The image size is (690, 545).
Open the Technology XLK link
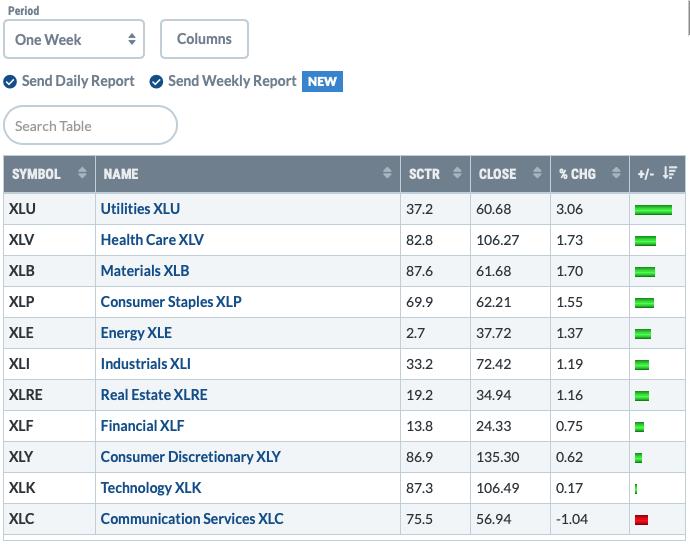click(150, 488)
